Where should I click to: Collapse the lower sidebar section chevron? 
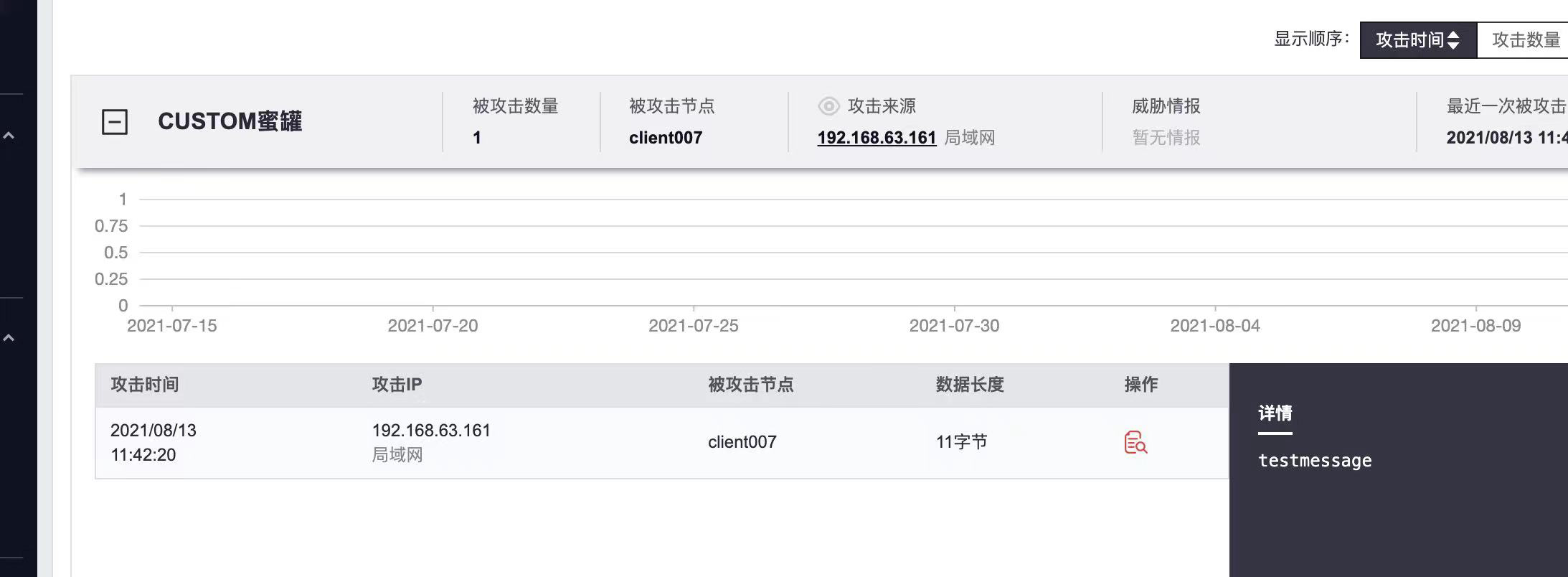[9, 337]
